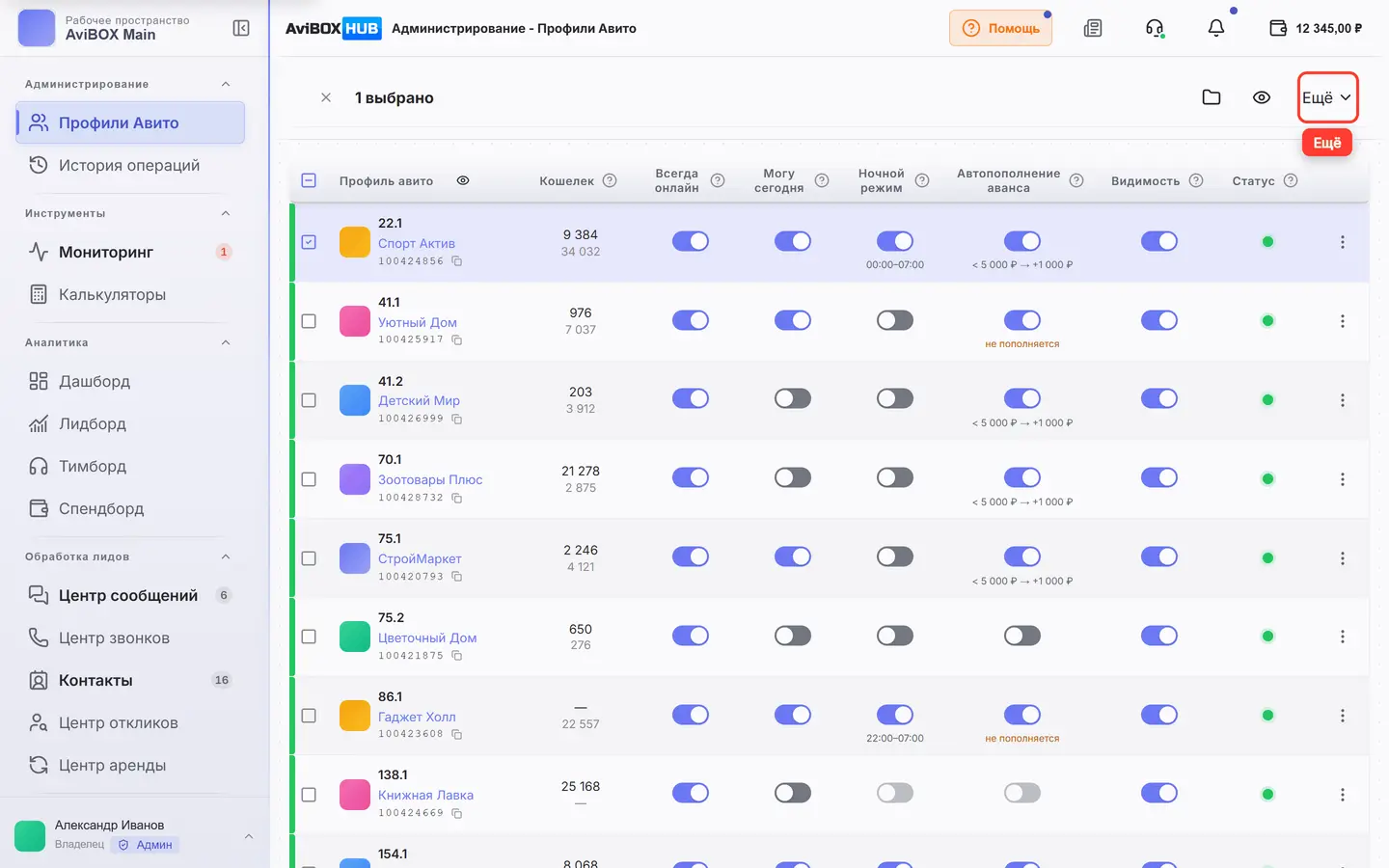Open the Ещё dropdown
1389x868 pixels.
point(1327,97)
